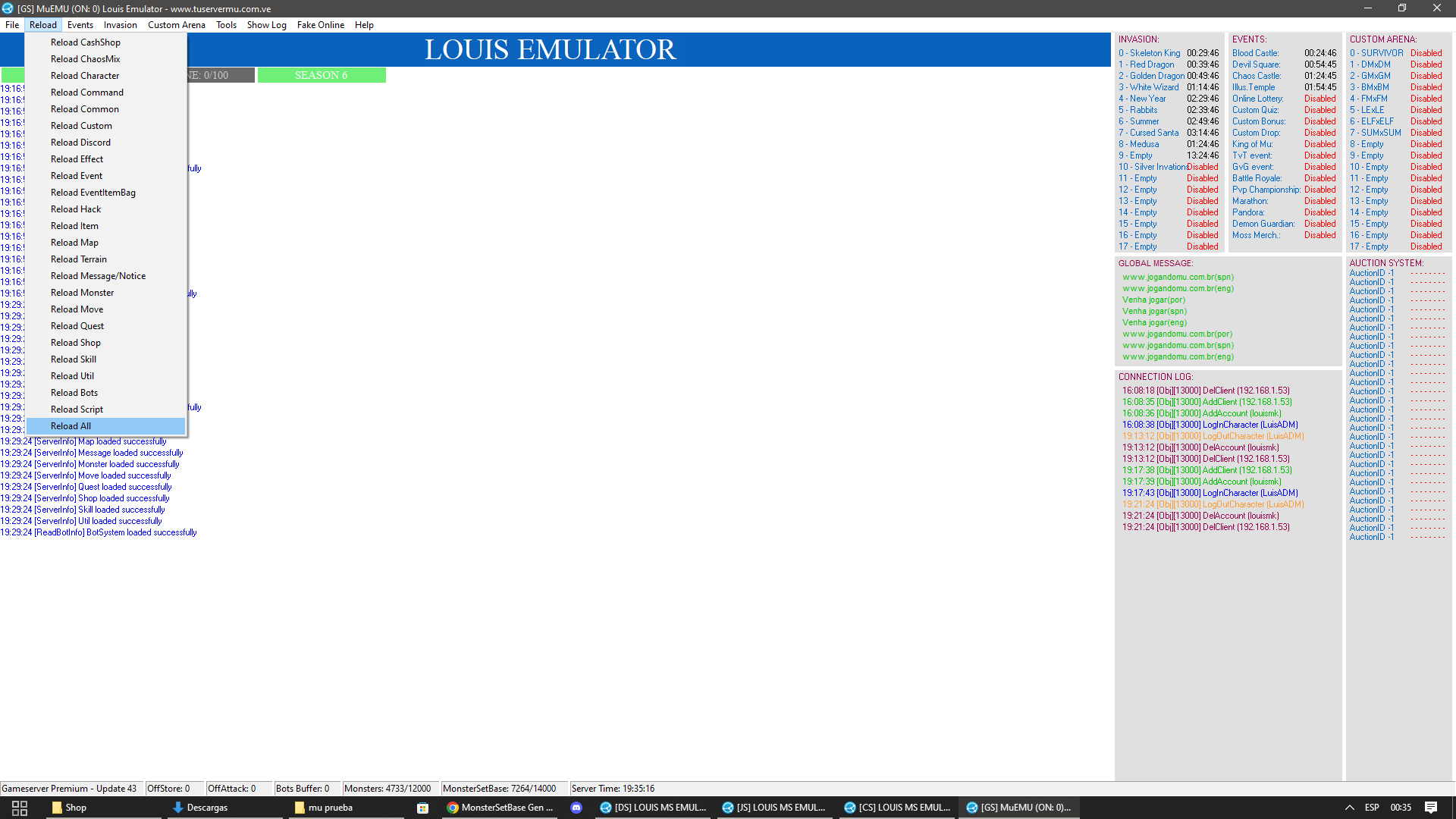Screen dimensions: 1456x819
Task: Select Reload Script
Action: tap(106, 409)
